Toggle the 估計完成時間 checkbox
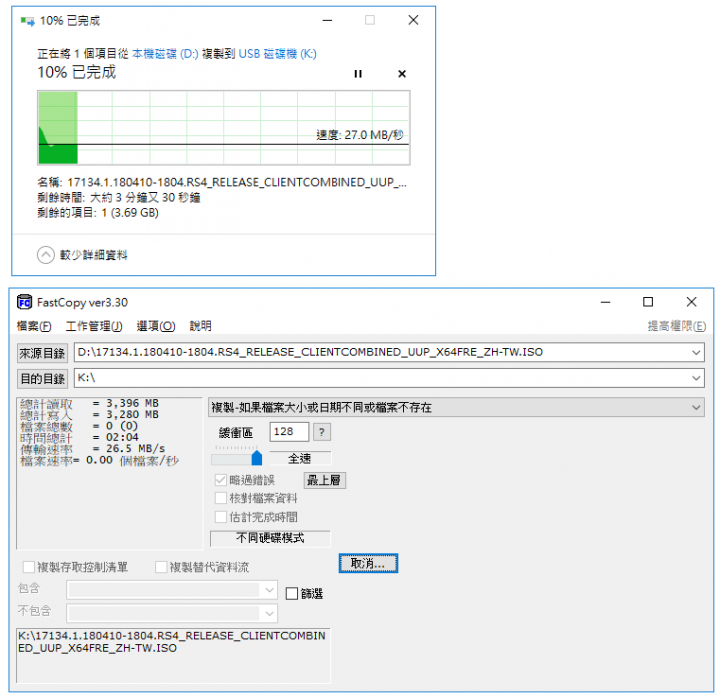Image resolution: width=720 pixels, height=699 pixels. (221, 517)
